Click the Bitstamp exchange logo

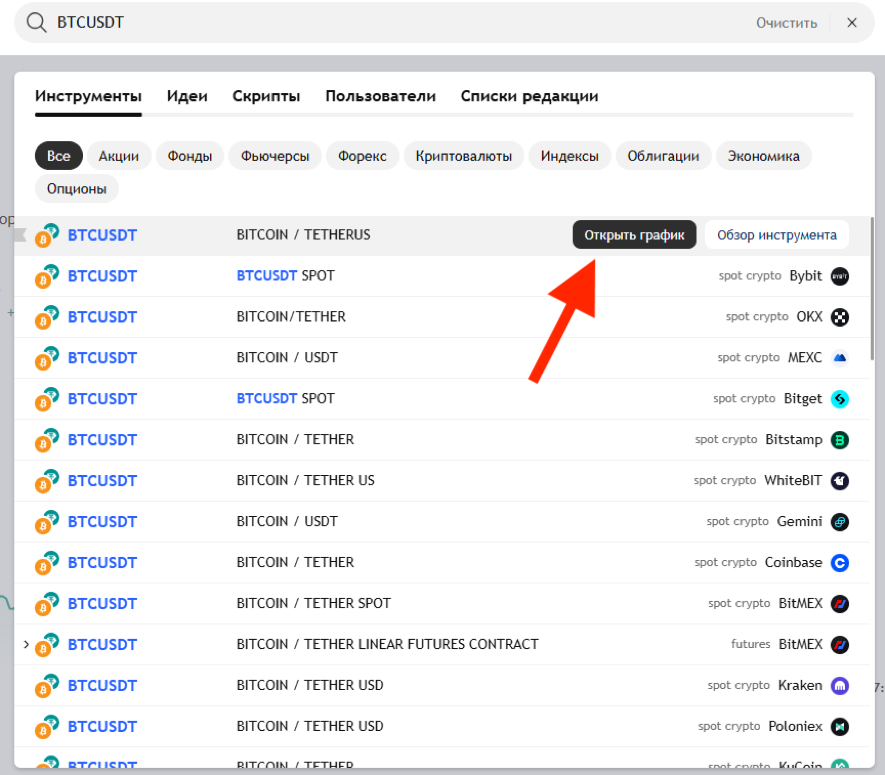[840, 440]
